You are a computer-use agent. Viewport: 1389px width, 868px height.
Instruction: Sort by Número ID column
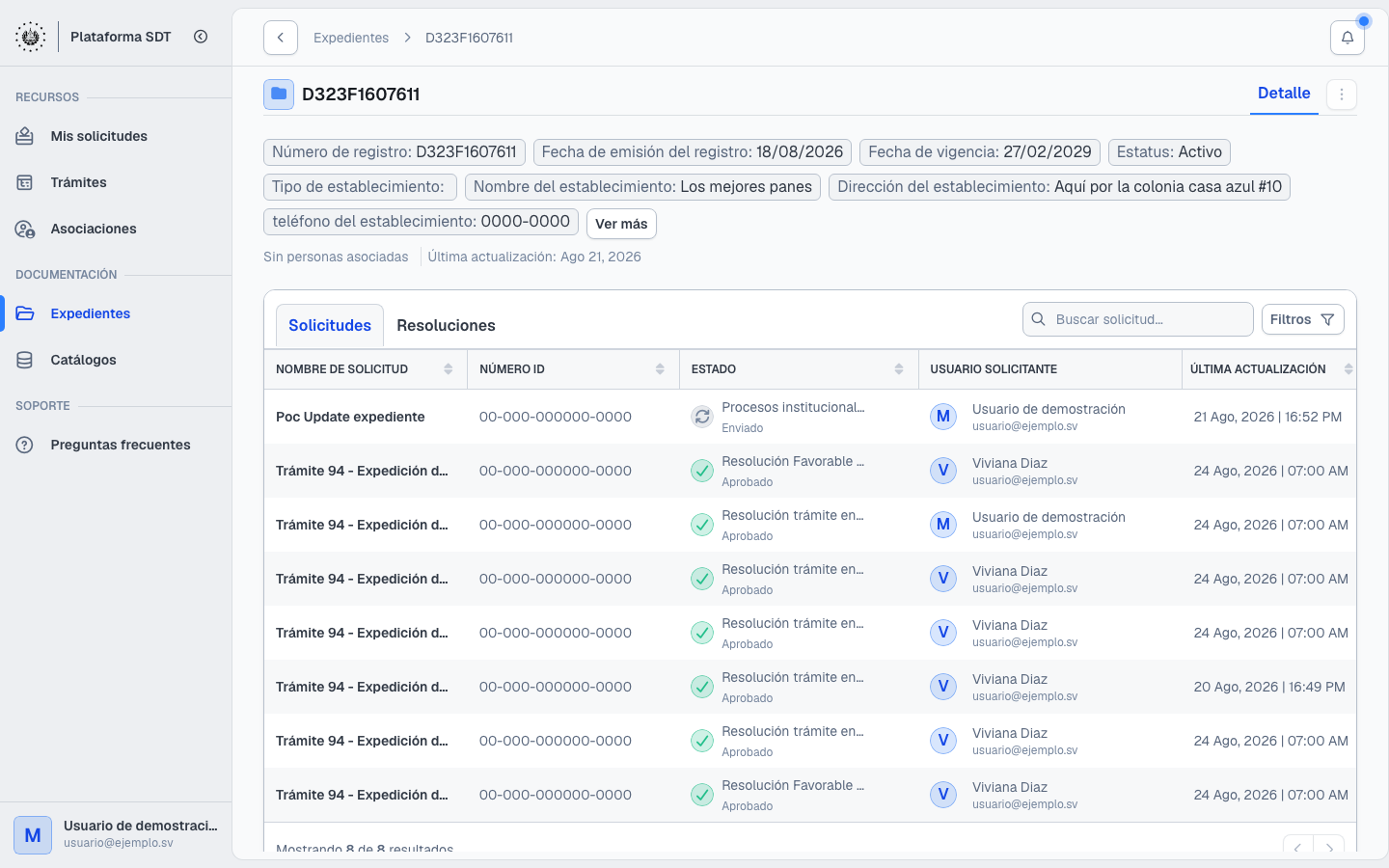pos(660,369)
